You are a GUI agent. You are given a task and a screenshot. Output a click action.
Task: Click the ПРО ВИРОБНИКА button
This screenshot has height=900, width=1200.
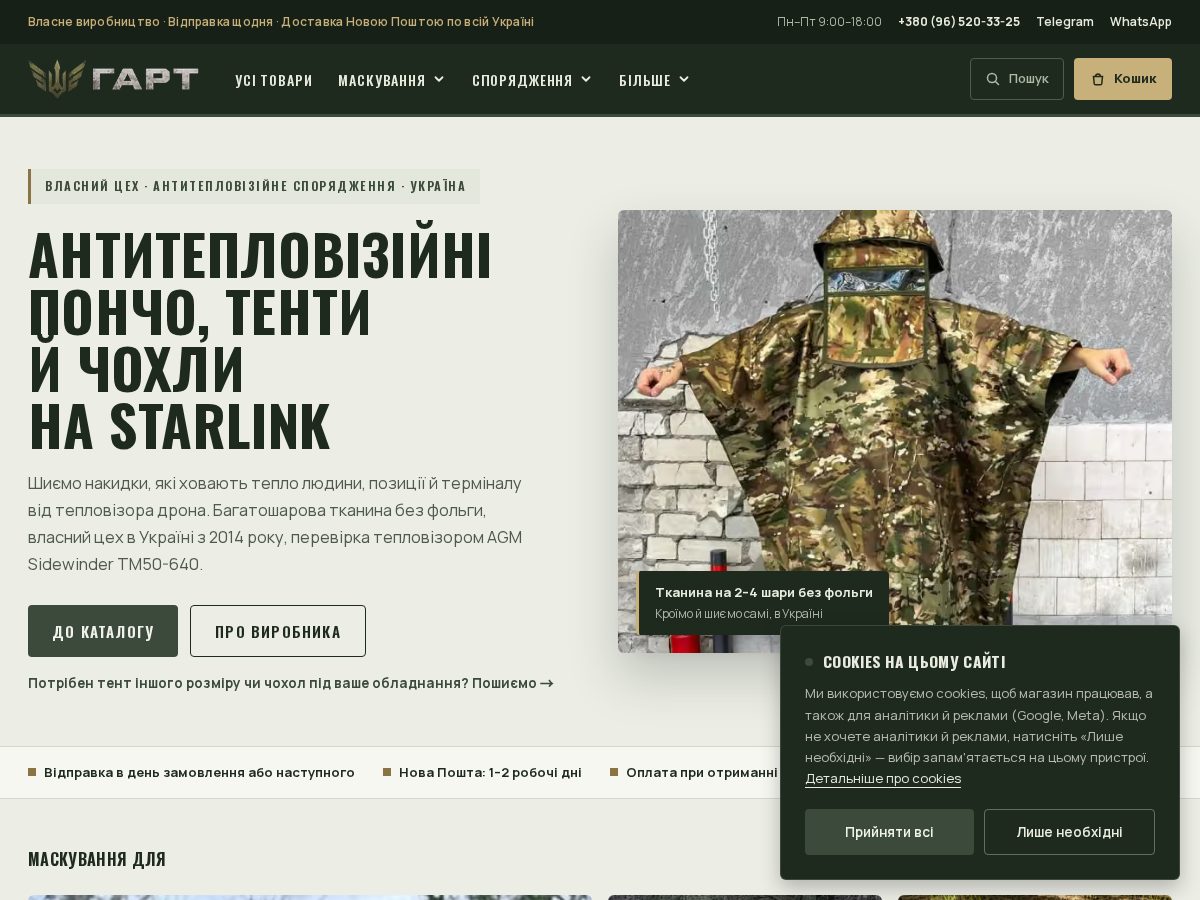click(x=278, y=631)
